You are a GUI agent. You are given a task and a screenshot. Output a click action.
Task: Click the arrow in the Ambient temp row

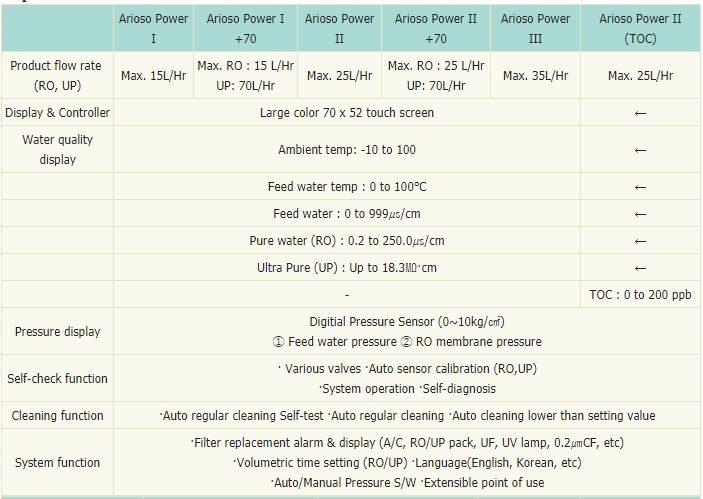(640, 150)
